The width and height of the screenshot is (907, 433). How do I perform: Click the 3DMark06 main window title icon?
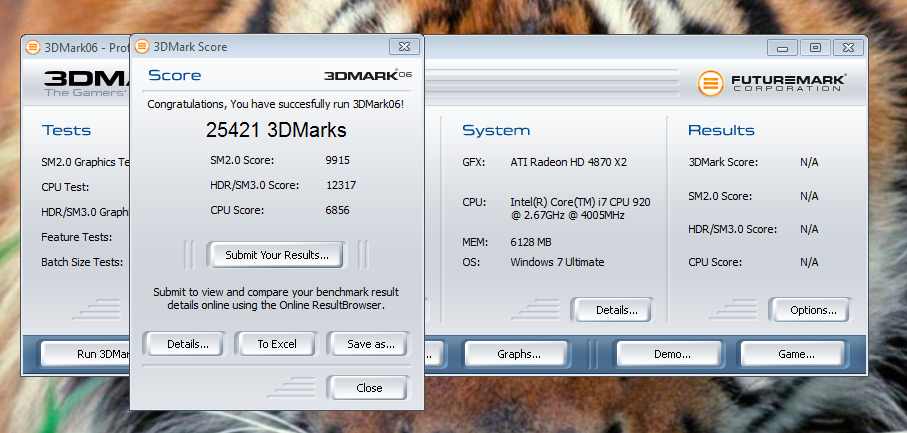pos(33,47)
